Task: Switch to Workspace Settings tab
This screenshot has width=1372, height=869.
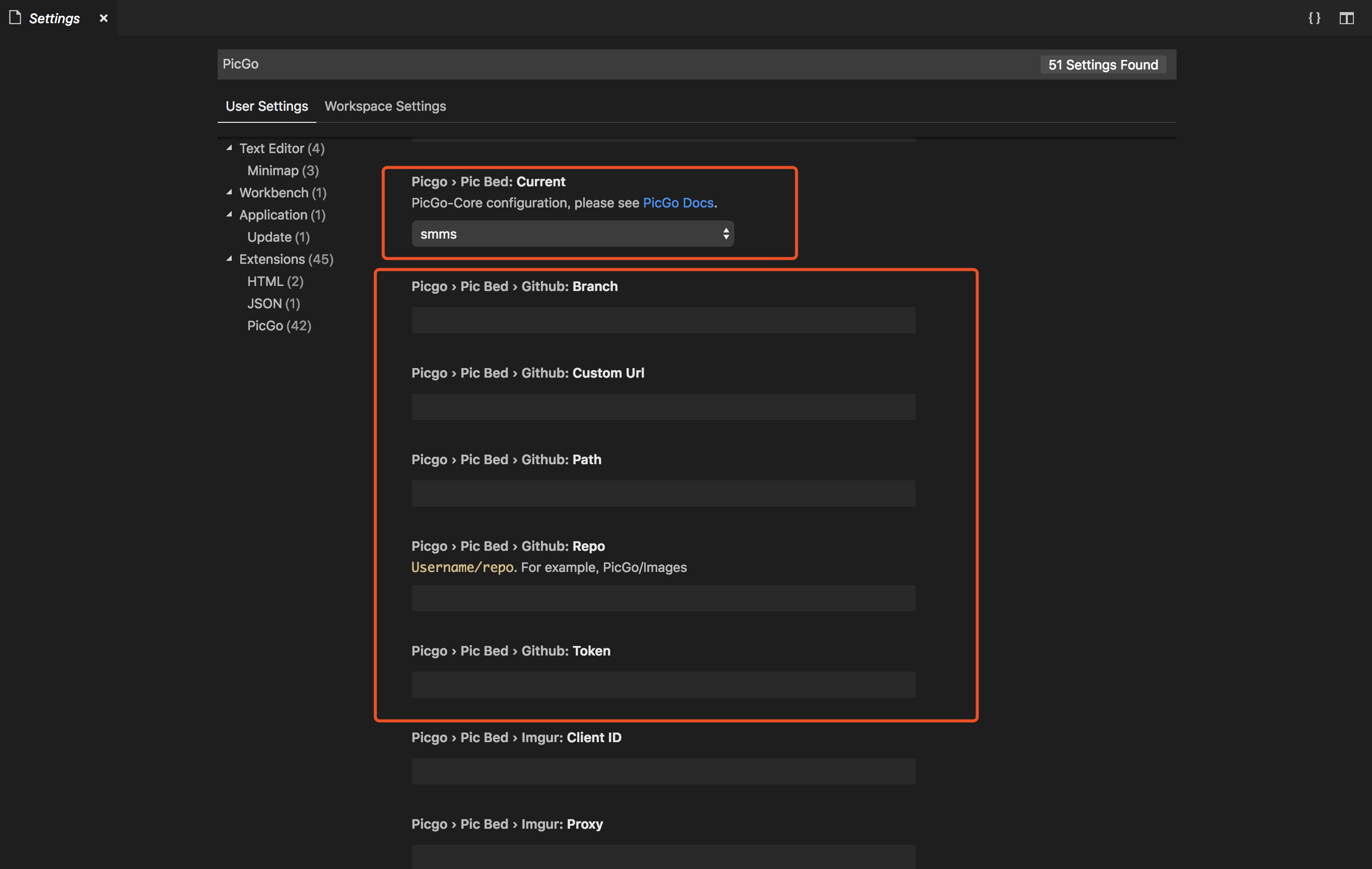Action: click(385, 107)
